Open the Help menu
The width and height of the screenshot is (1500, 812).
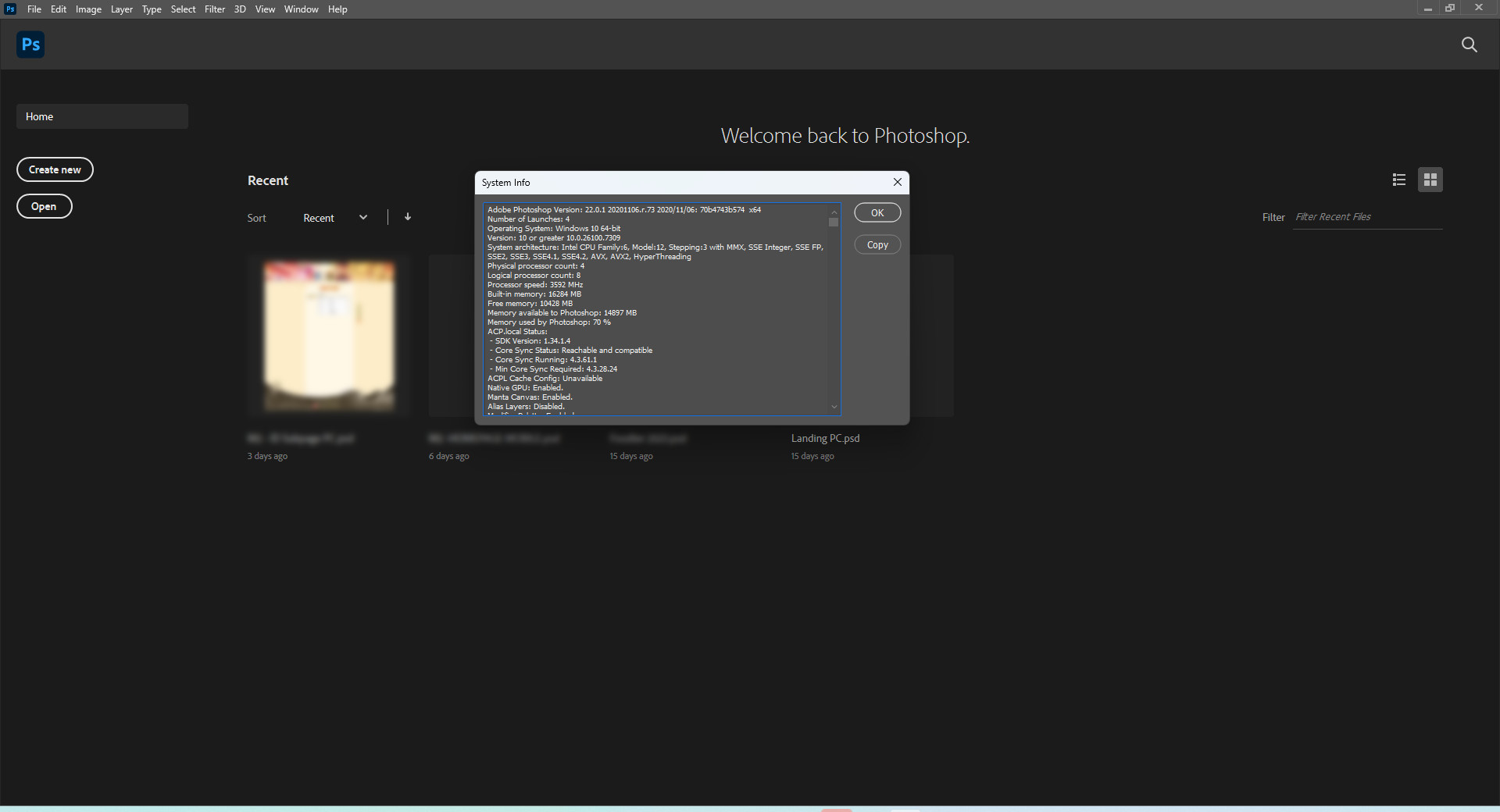pyautogui.click(x=337, y=9)
